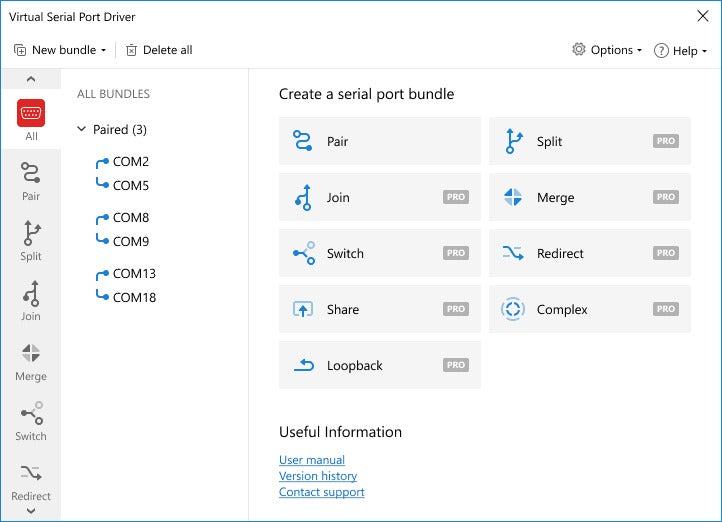Image resolution: width=722 pixels, height=522 pixels.
Task: Open the Options menu
Action: click(607, 50)
